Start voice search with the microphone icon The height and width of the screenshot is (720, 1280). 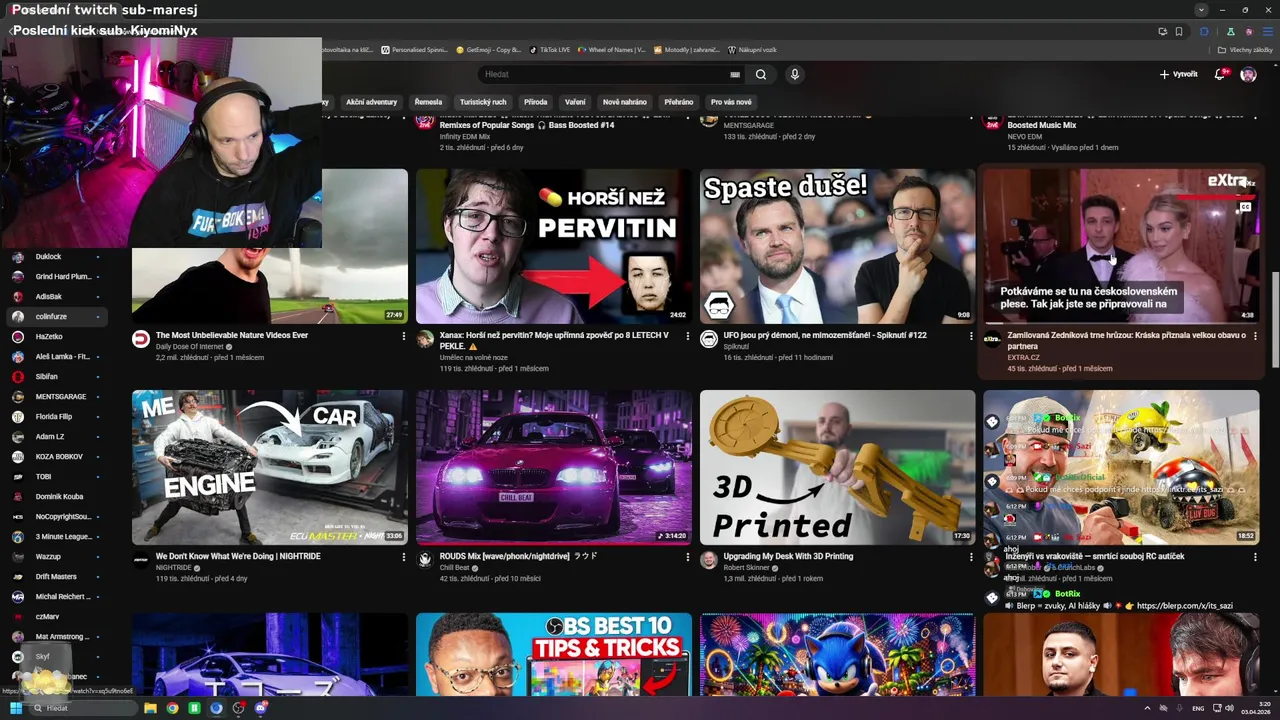click(795, 74)
